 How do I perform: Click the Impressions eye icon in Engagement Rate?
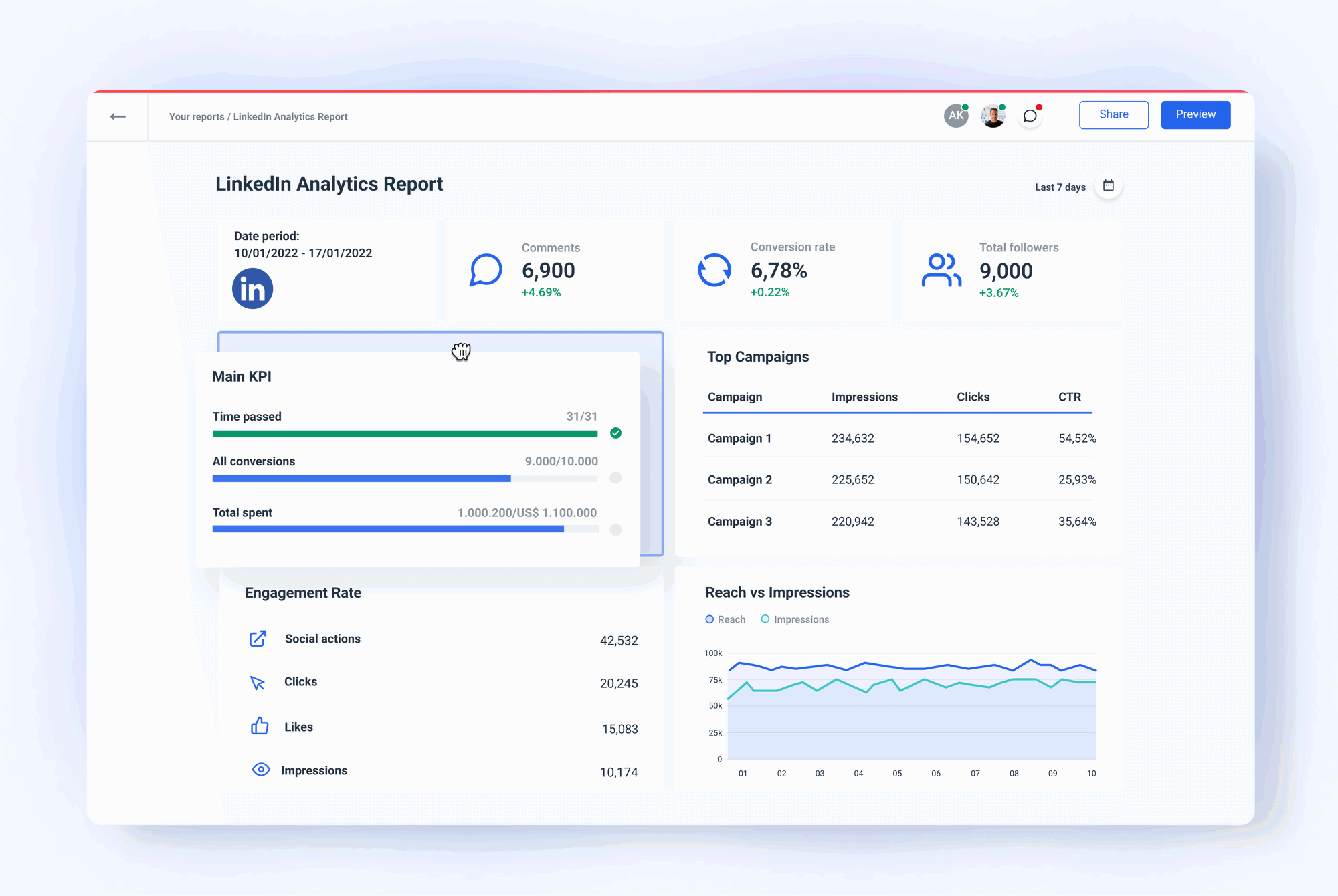pos(260,770)
